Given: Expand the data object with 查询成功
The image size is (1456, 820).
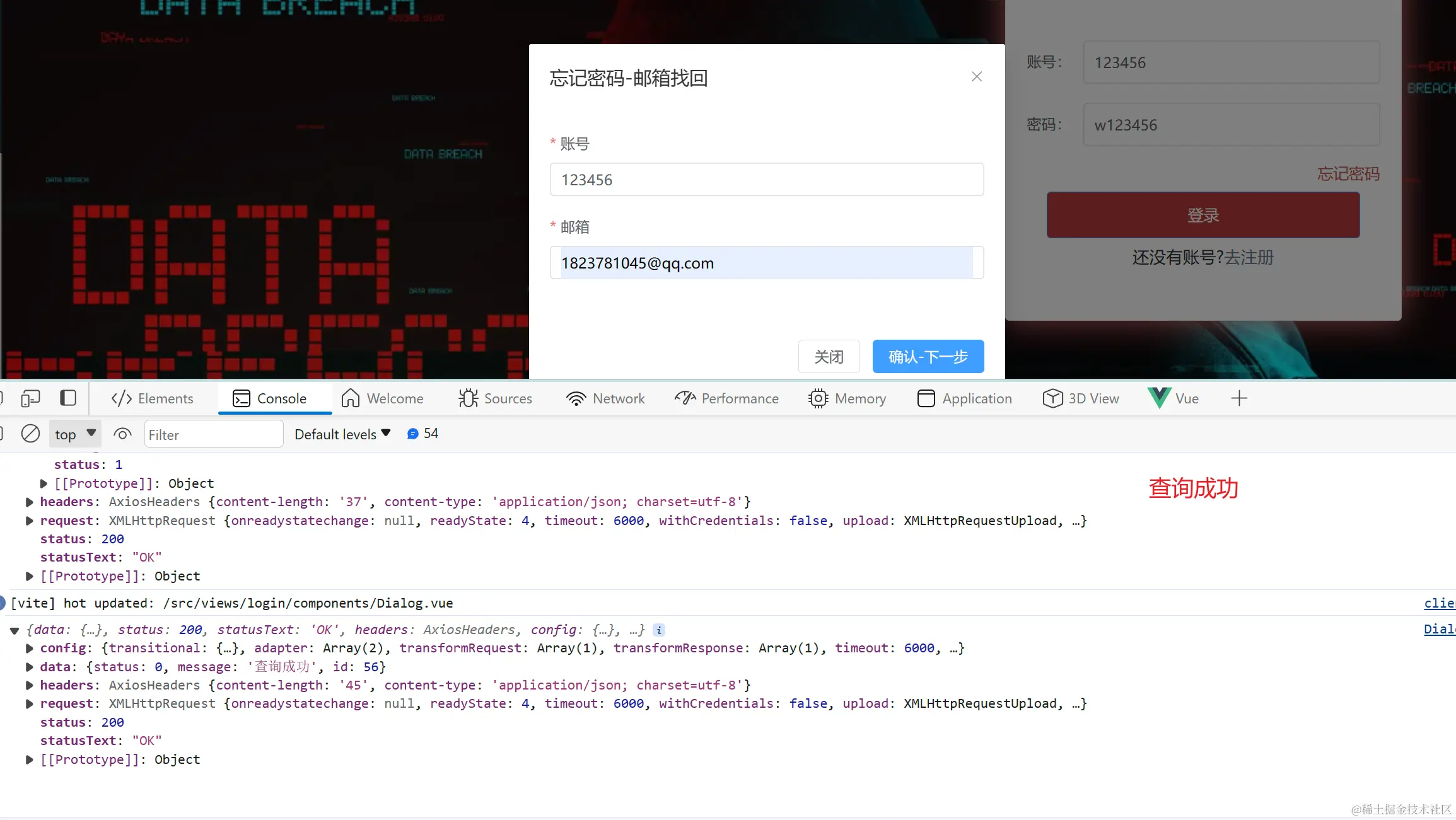Looking at the screenshot, I should coord(30,667).
